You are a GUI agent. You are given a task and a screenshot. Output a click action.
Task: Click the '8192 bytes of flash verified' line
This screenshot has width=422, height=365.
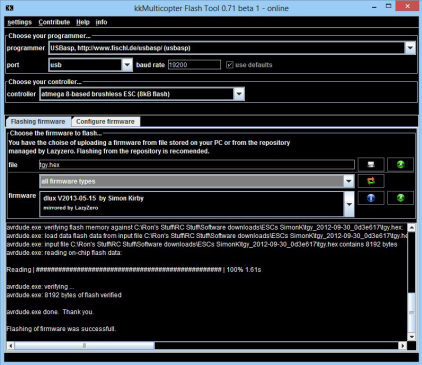64,295
